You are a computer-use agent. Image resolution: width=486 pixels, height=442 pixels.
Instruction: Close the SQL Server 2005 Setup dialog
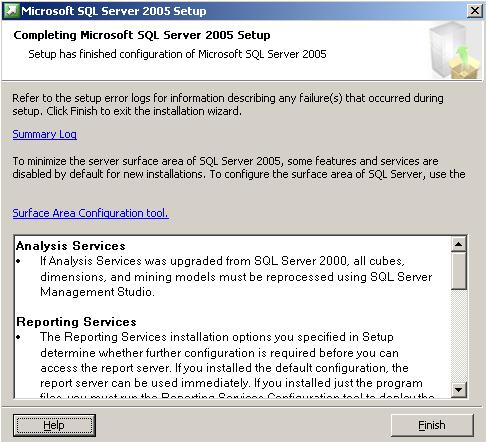click(474, 11)
